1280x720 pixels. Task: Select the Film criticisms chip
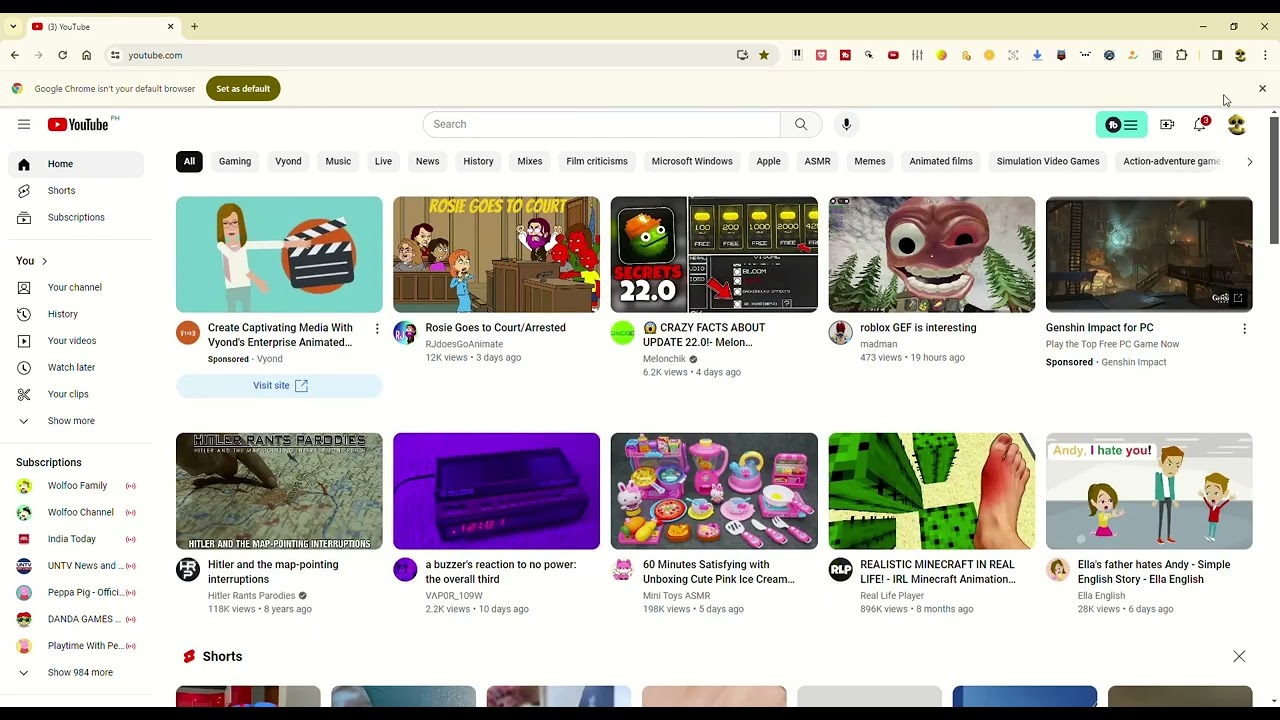pos(597,161)
